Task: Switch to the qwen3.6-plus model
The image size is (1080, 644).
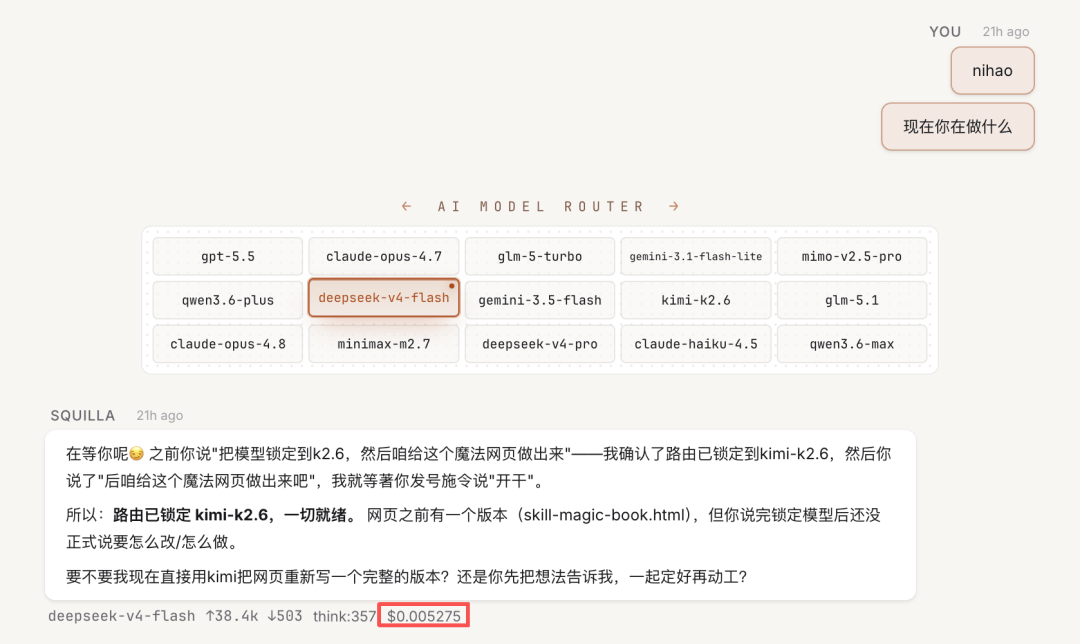Action: pyautogui.click(x=228, y=300)
